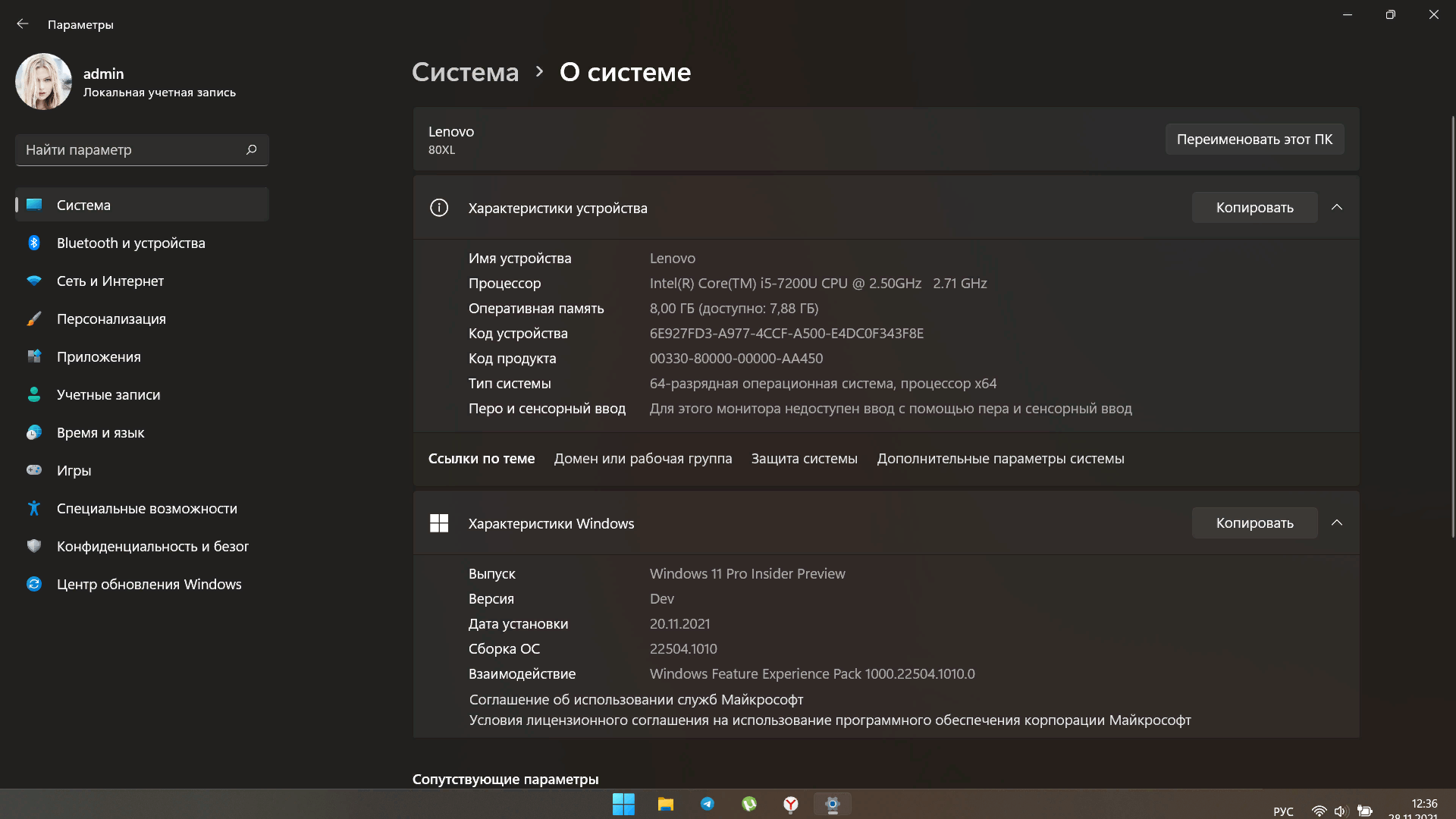Viewport: 1456px width, 819px height.
Task: Open Приложения section
Action: pyautogui.click(x=142, y=356)
